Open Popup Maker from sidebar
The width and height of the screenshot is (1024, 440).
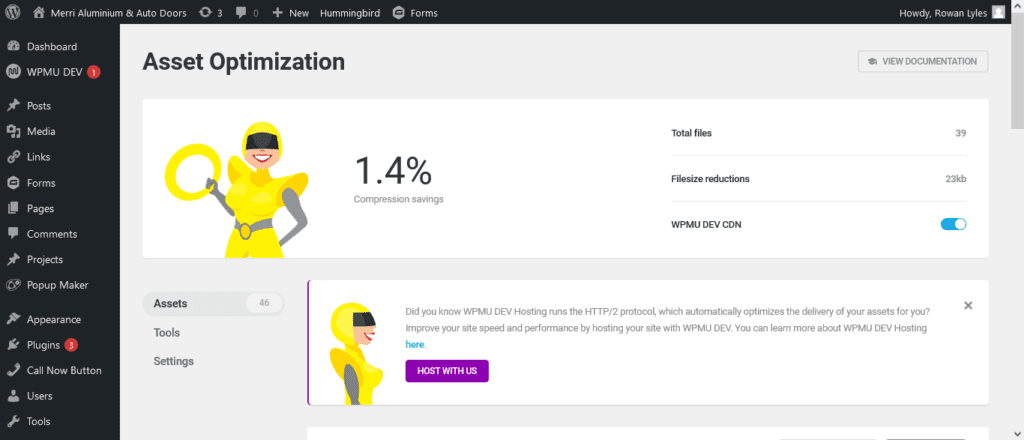click(x=57, y=285)
